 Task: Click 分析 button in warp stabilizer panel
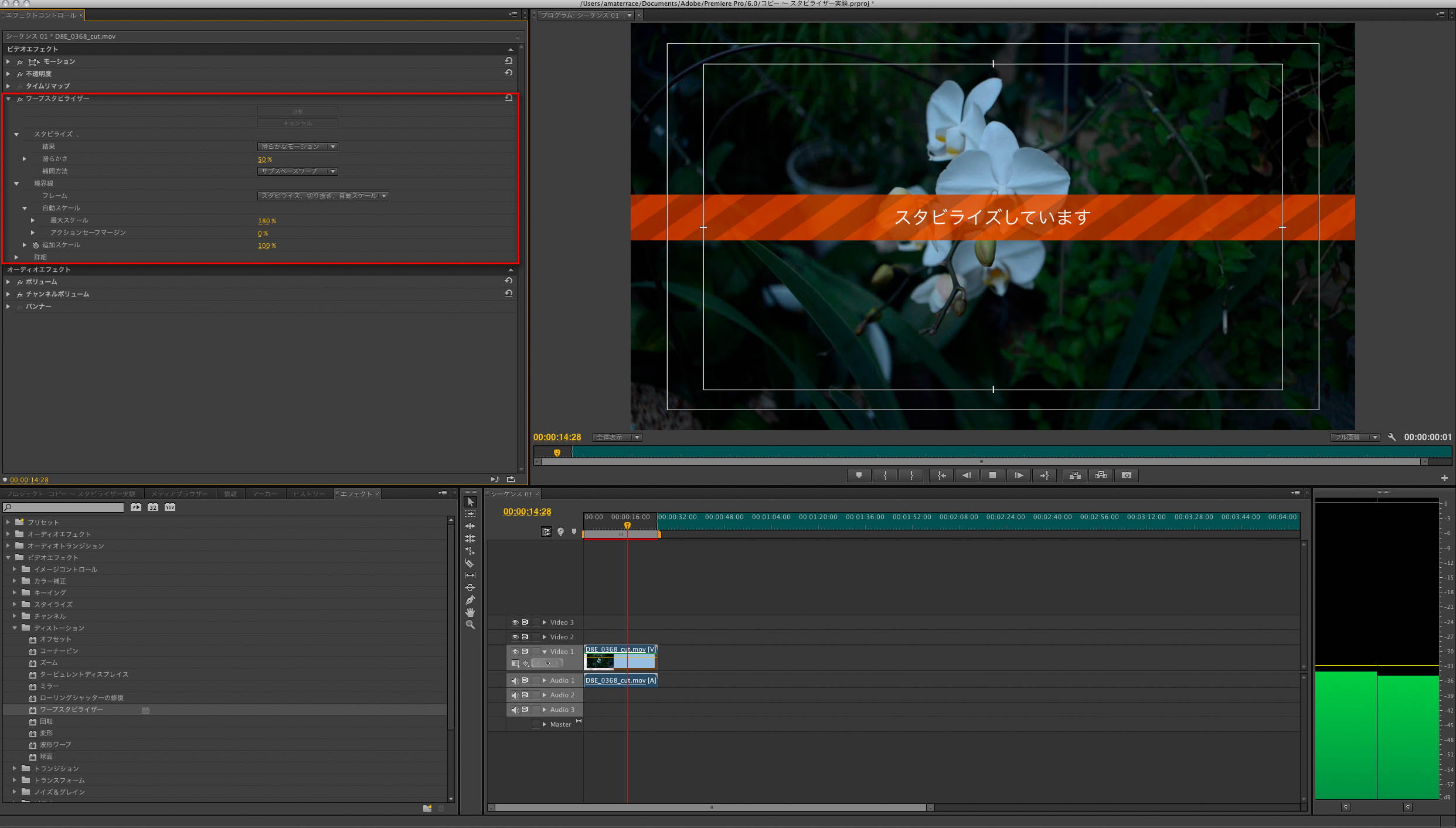coord(297,110)
